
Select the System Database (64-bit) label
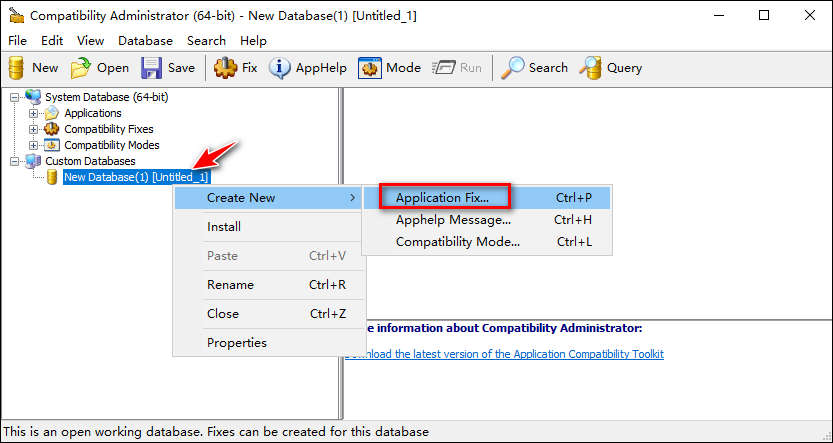click(x=107, y=97)
